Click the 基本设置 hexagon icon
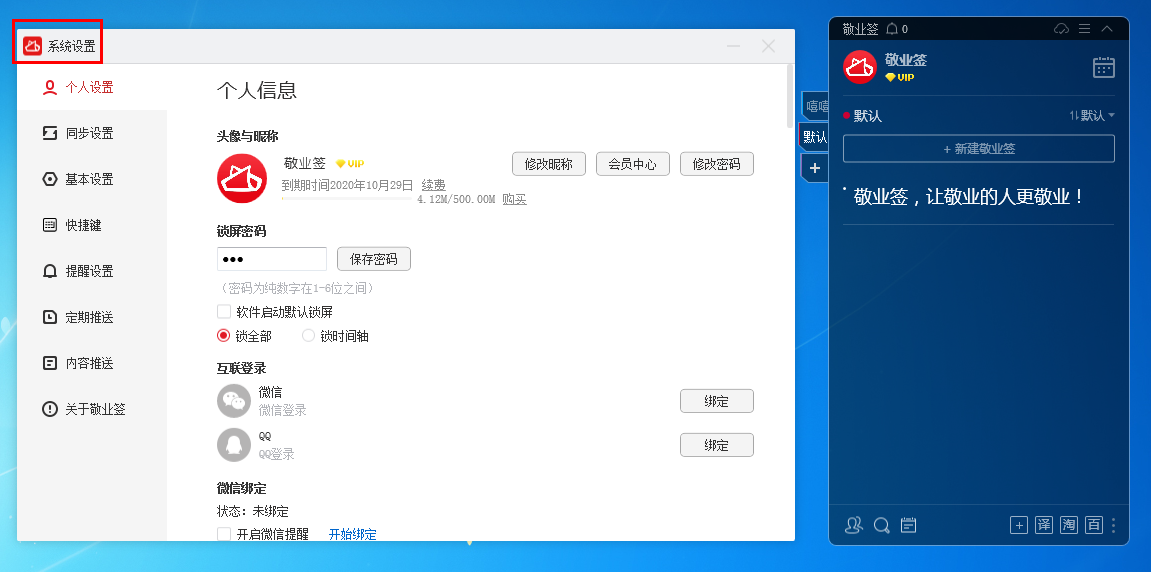The image size is (1151, 572). [50, 179]
